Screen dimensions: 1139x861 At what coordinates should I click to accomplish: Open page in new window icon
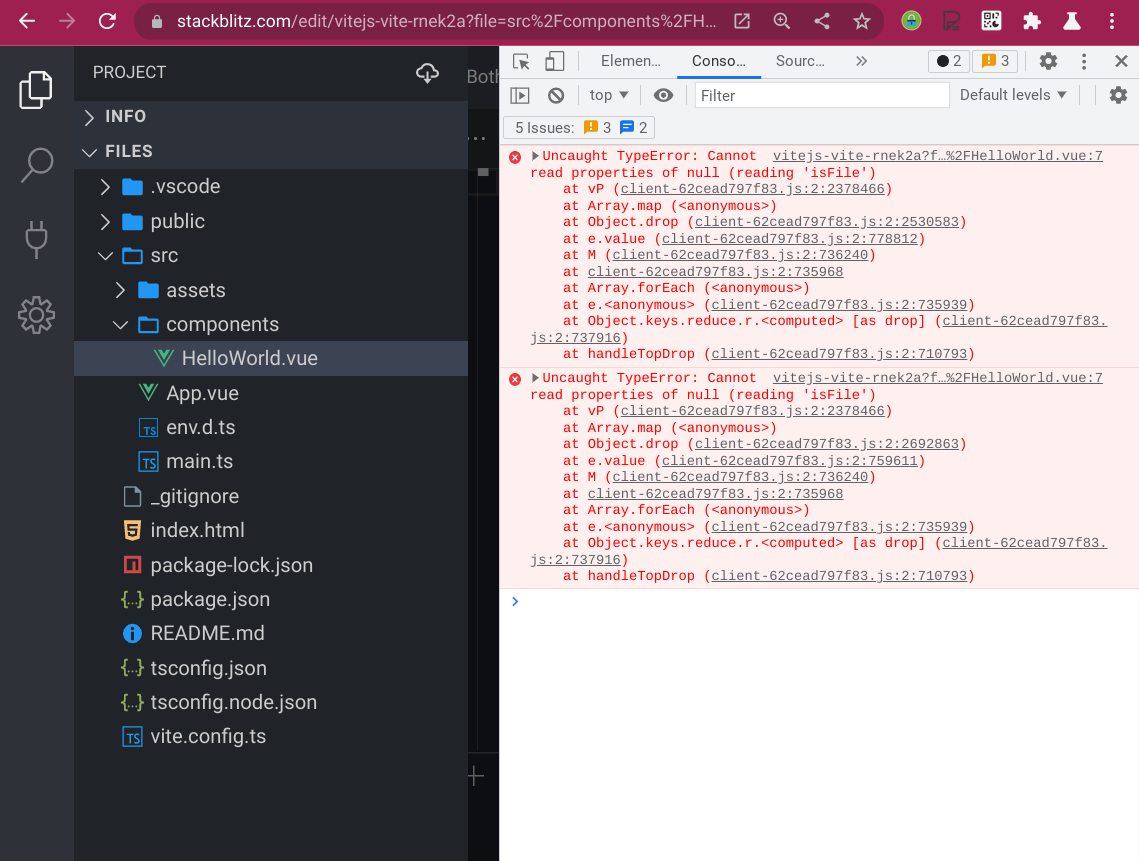[742, 21]
